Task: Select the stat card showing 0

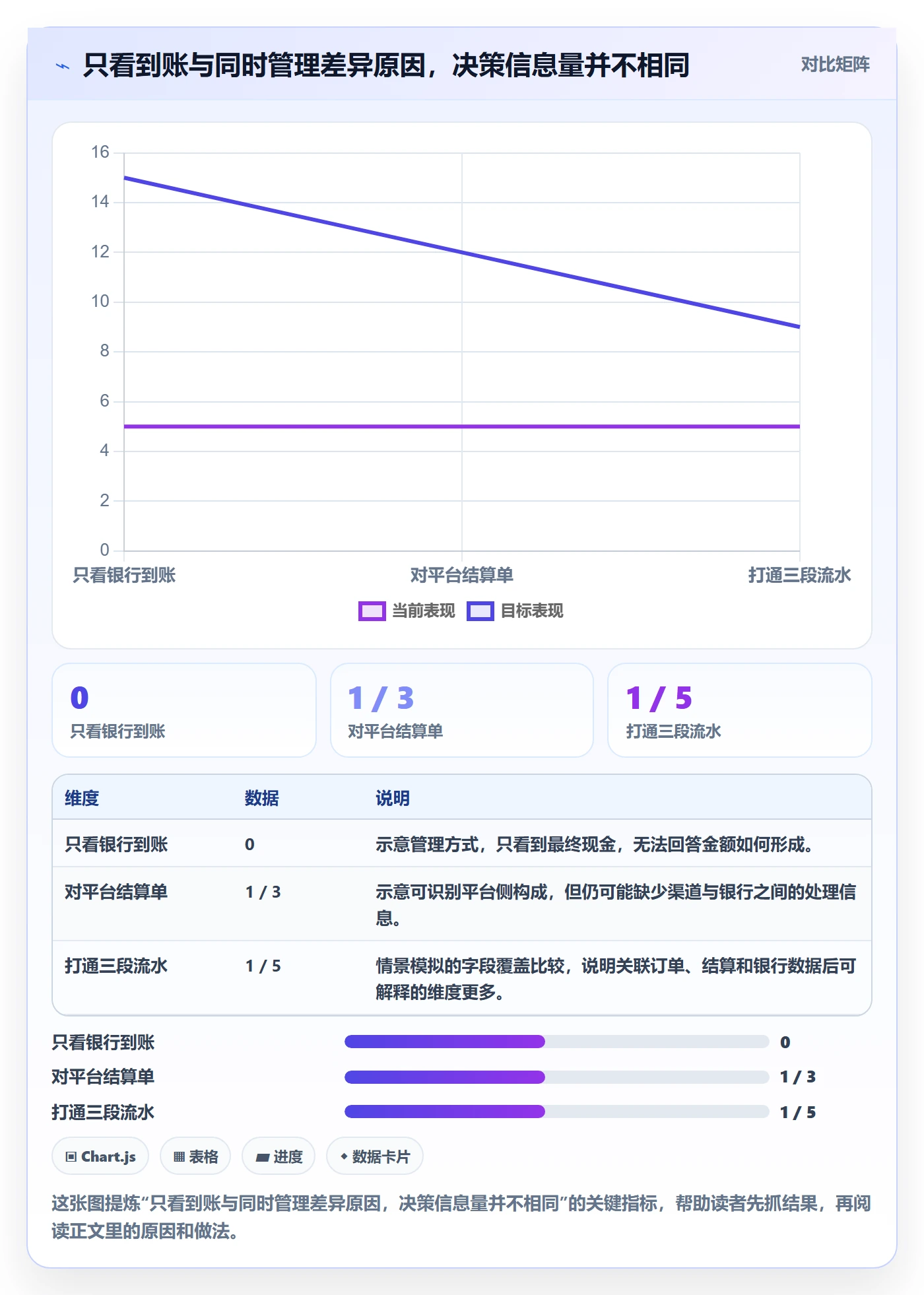Action: pyautogui.click(x=184, y=710)
